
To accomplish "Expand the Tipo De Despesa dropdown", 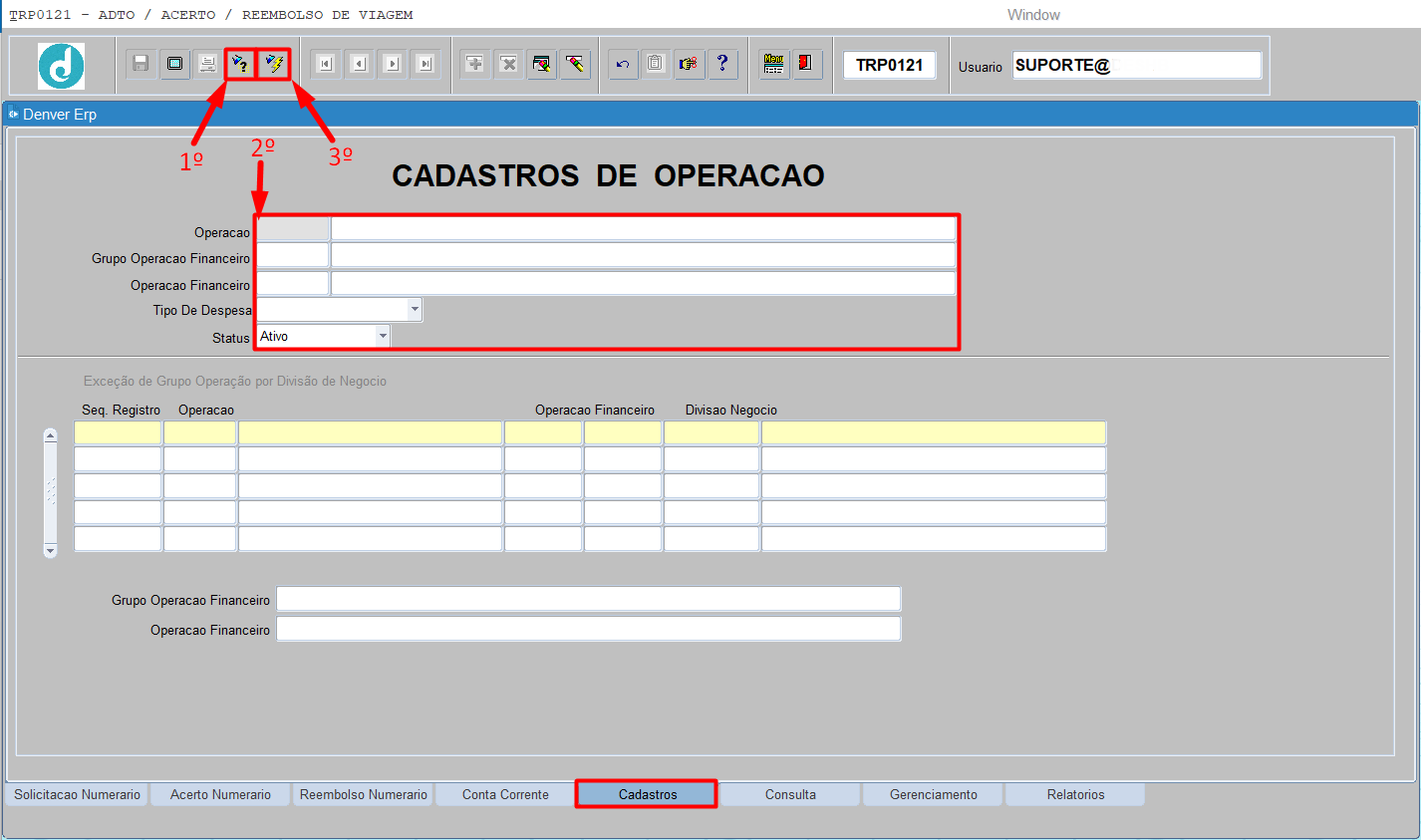I will (415, 310).
